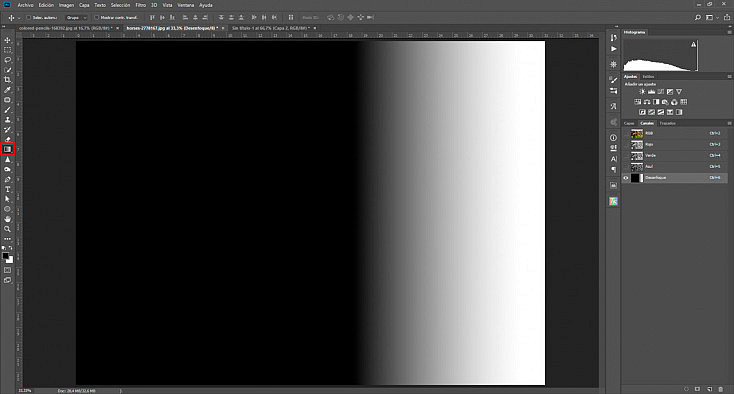Select the Clone Stamp tool
Image resolution: width=734 pixels, height=394 pixels.
pos(7,120)
